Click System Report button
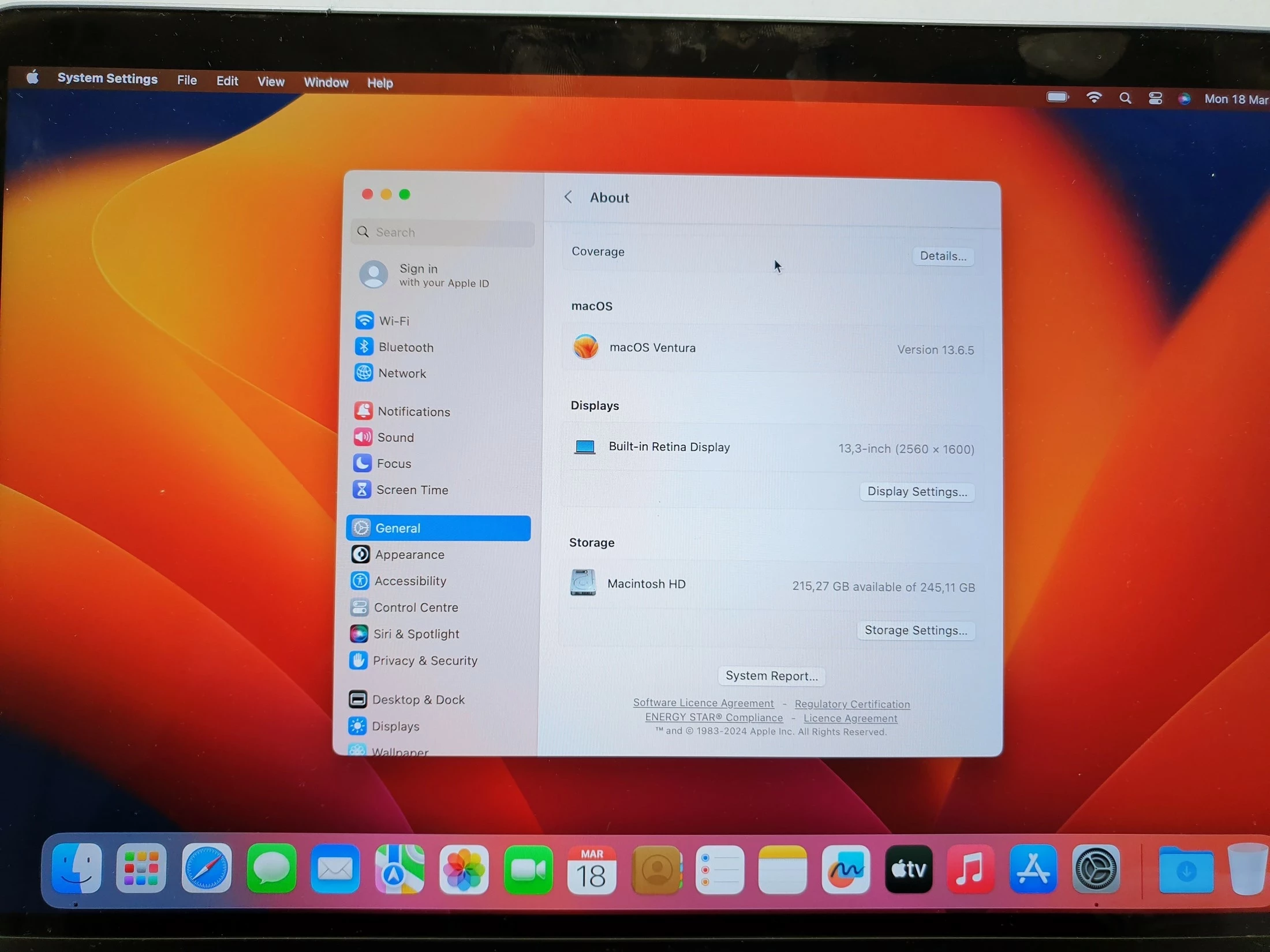The width and height of the screenshot is (1270, 952). coord(772,676)
